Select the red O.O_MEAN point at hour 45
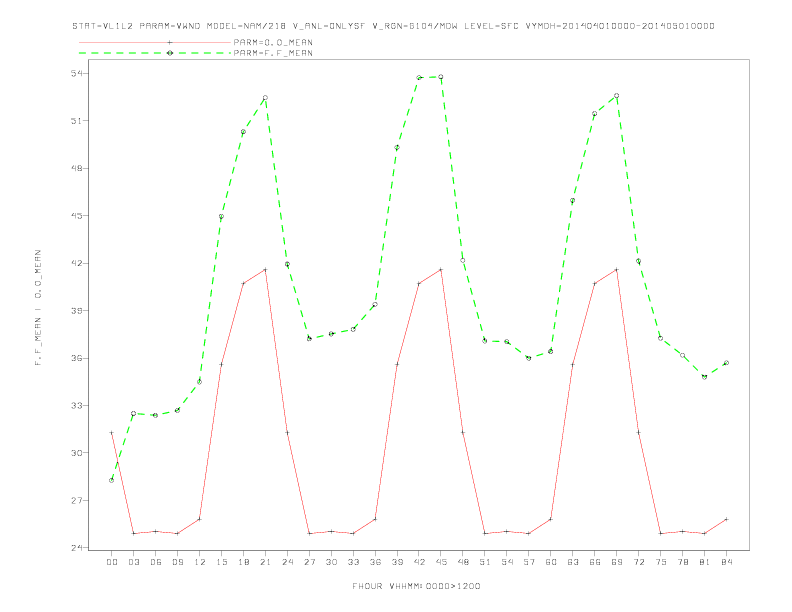The width and height of the screenshot is (792, 612). coord(441,270)
